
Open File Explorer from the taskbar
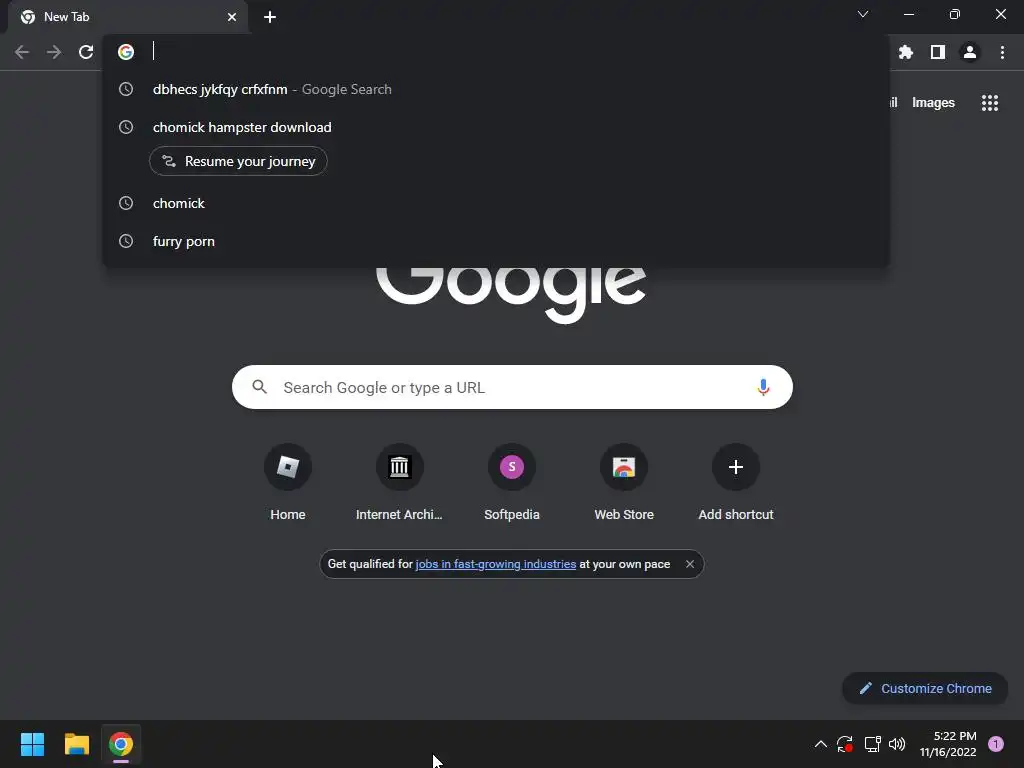76,744
